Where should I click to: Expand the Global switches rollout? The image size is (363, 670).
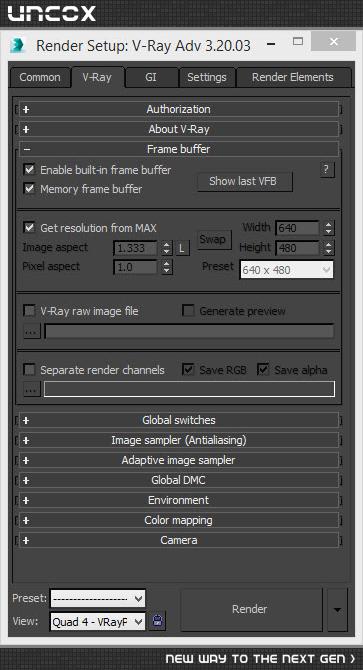179,420
